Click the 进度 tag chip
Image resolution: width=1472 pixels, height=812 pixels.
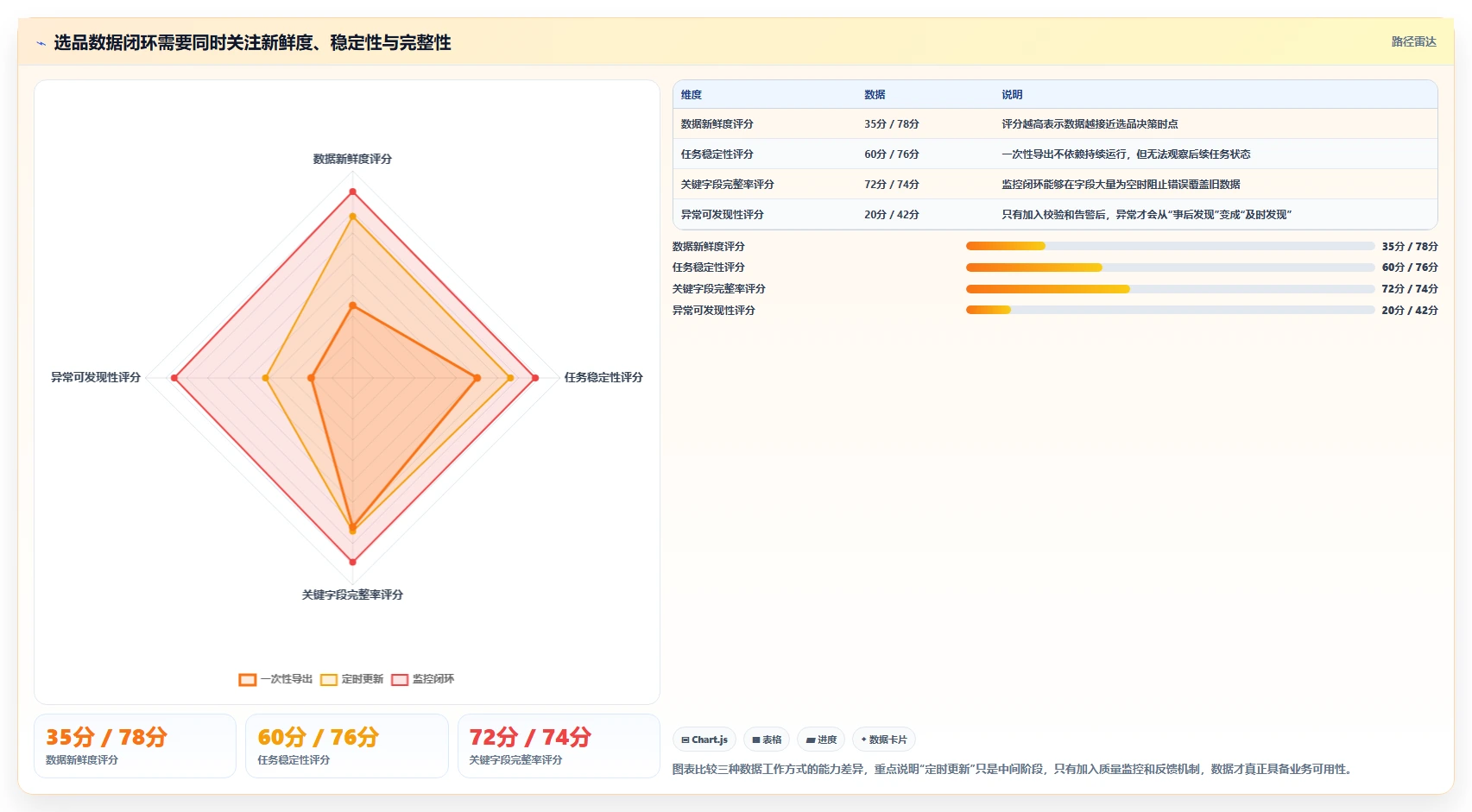pos(821,740)
